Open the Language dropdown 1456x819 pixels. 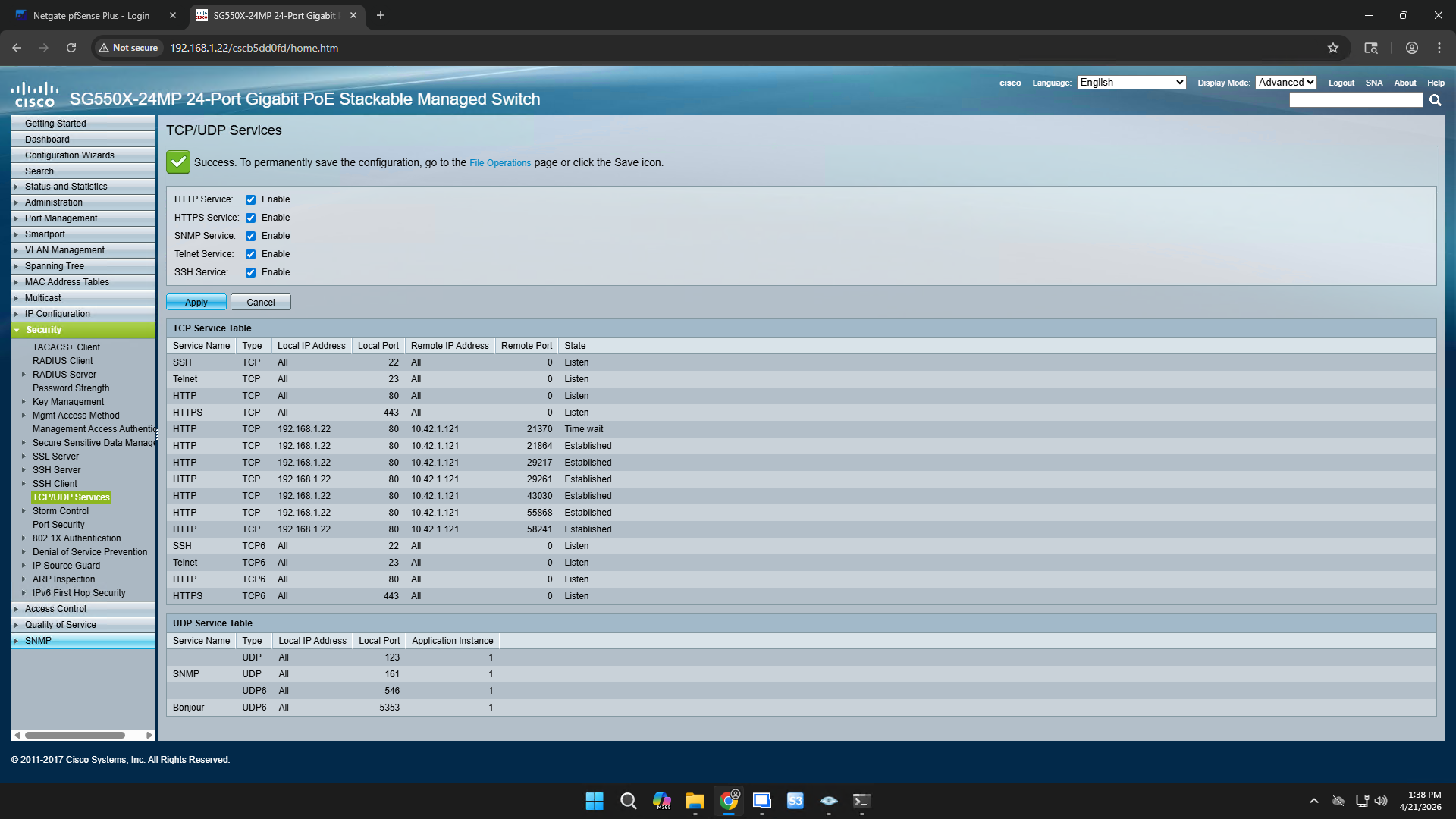[1131, 83]
